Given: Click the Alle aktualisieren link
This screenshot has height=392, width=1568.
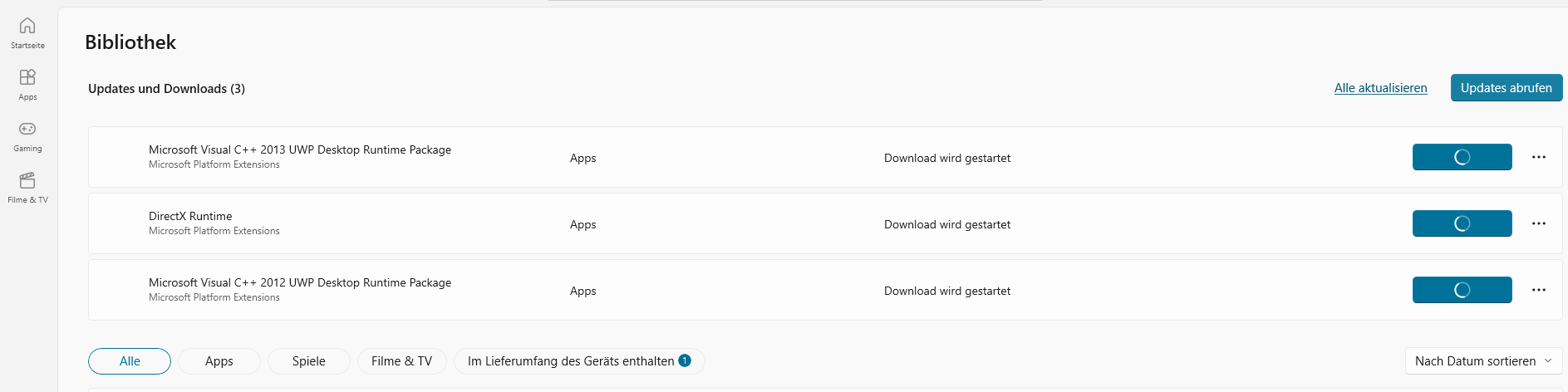Looking at the screenshot, I should [x=1381, y=88].
